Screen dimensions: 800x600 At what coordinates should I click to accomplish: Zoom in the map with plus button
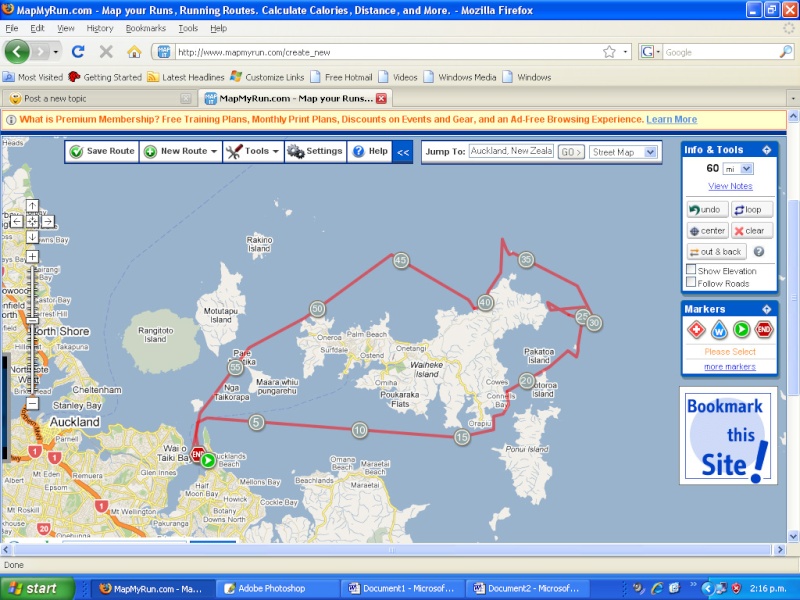pyautogui.click(x=32, y=257)
